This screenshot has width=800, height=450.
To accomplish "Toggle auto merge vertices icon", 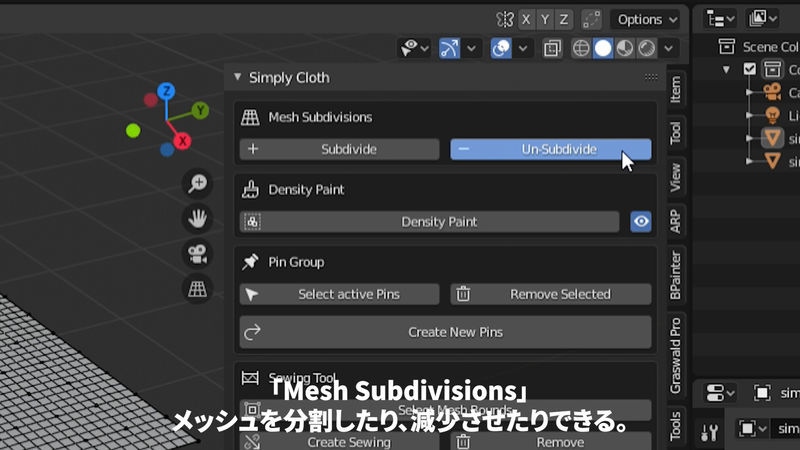I will pyautogui.click(x=591, y=20).
